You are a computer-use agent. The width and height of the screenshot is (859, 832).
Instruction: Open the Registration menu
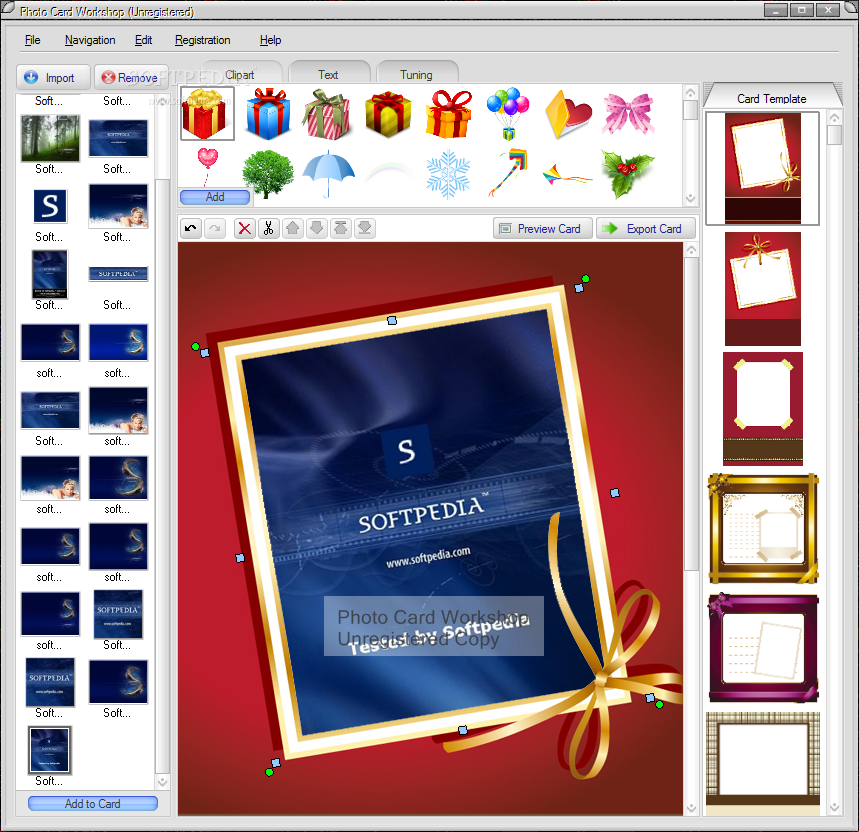coord(203,40)
